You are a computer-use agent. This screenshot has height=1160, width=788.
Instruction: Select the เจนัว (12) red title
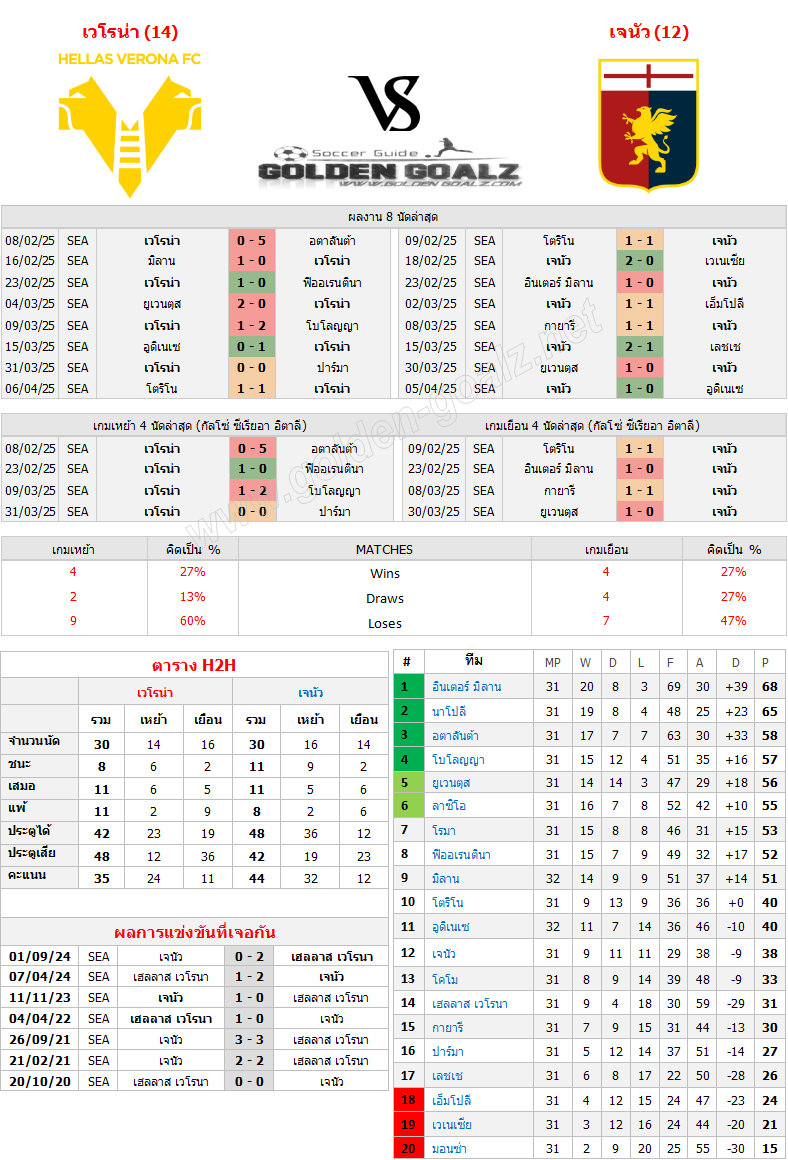pos(648,32)
